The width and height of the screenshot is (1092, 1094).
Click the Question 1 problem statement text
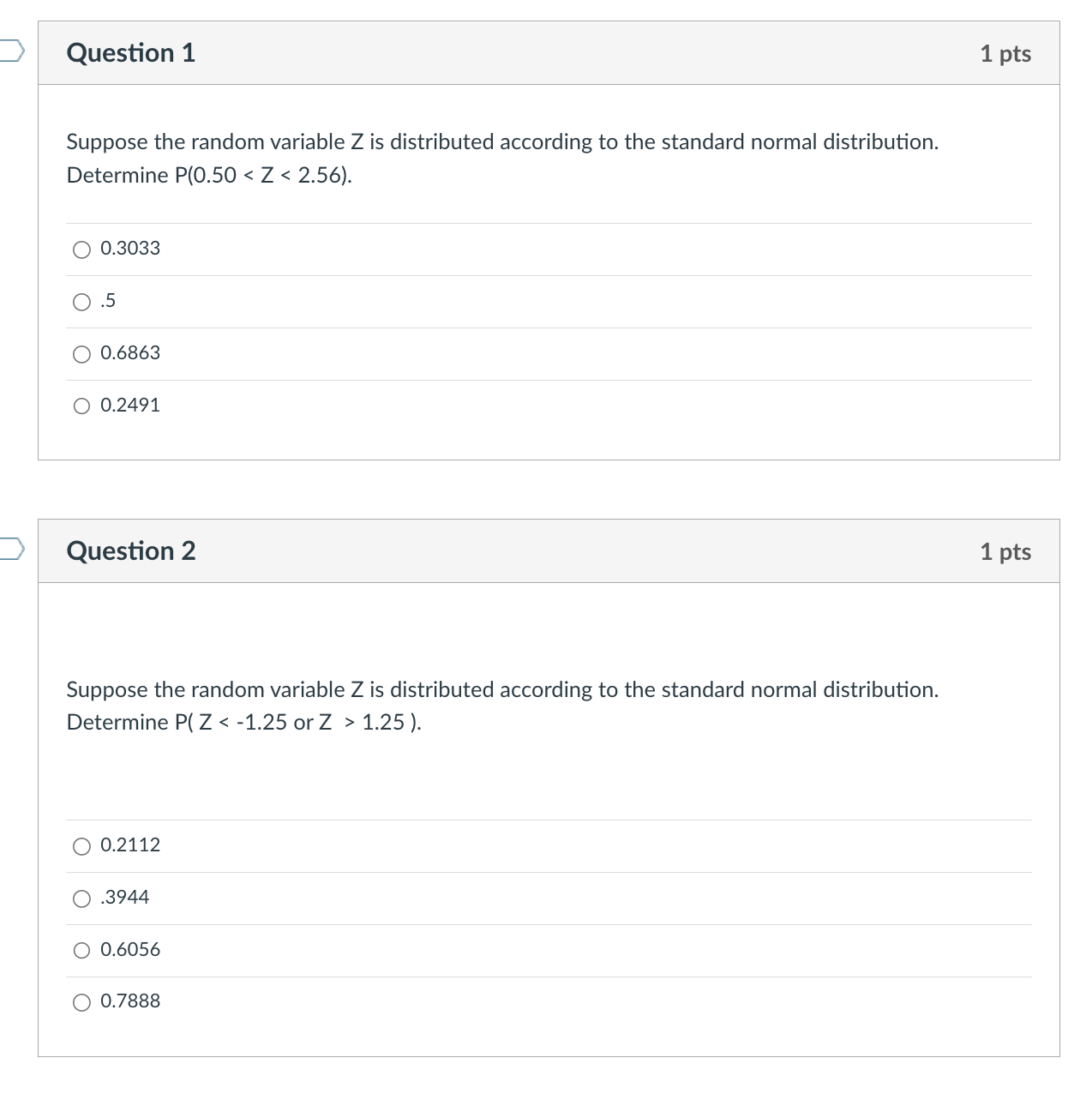pyautogui.click(x=502, y=159)
